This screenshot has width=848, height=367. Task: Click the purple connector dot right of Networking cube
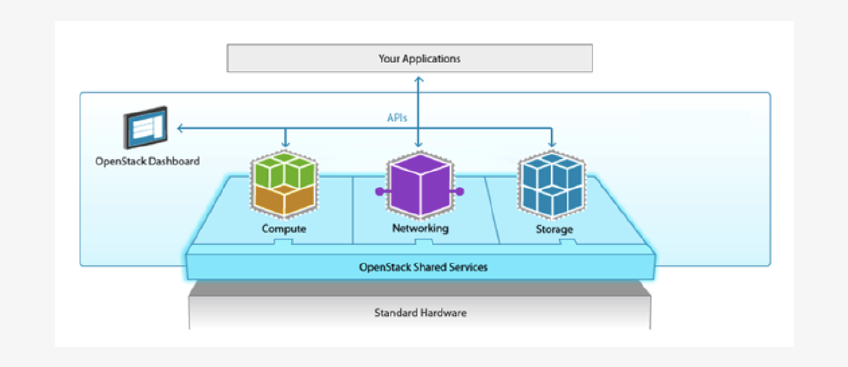click(x=461, y=191)
